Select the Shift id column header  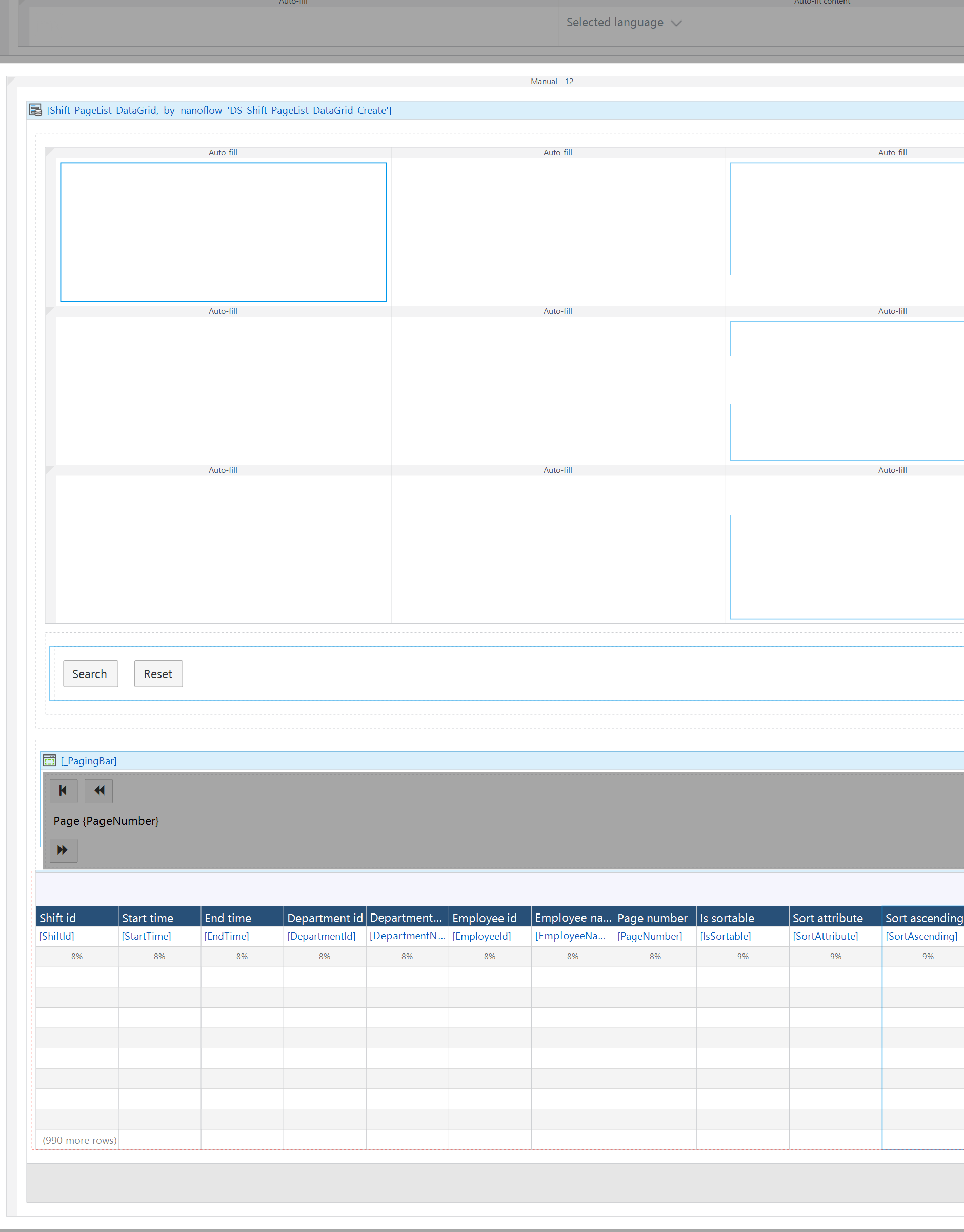(x=77, y=918)
